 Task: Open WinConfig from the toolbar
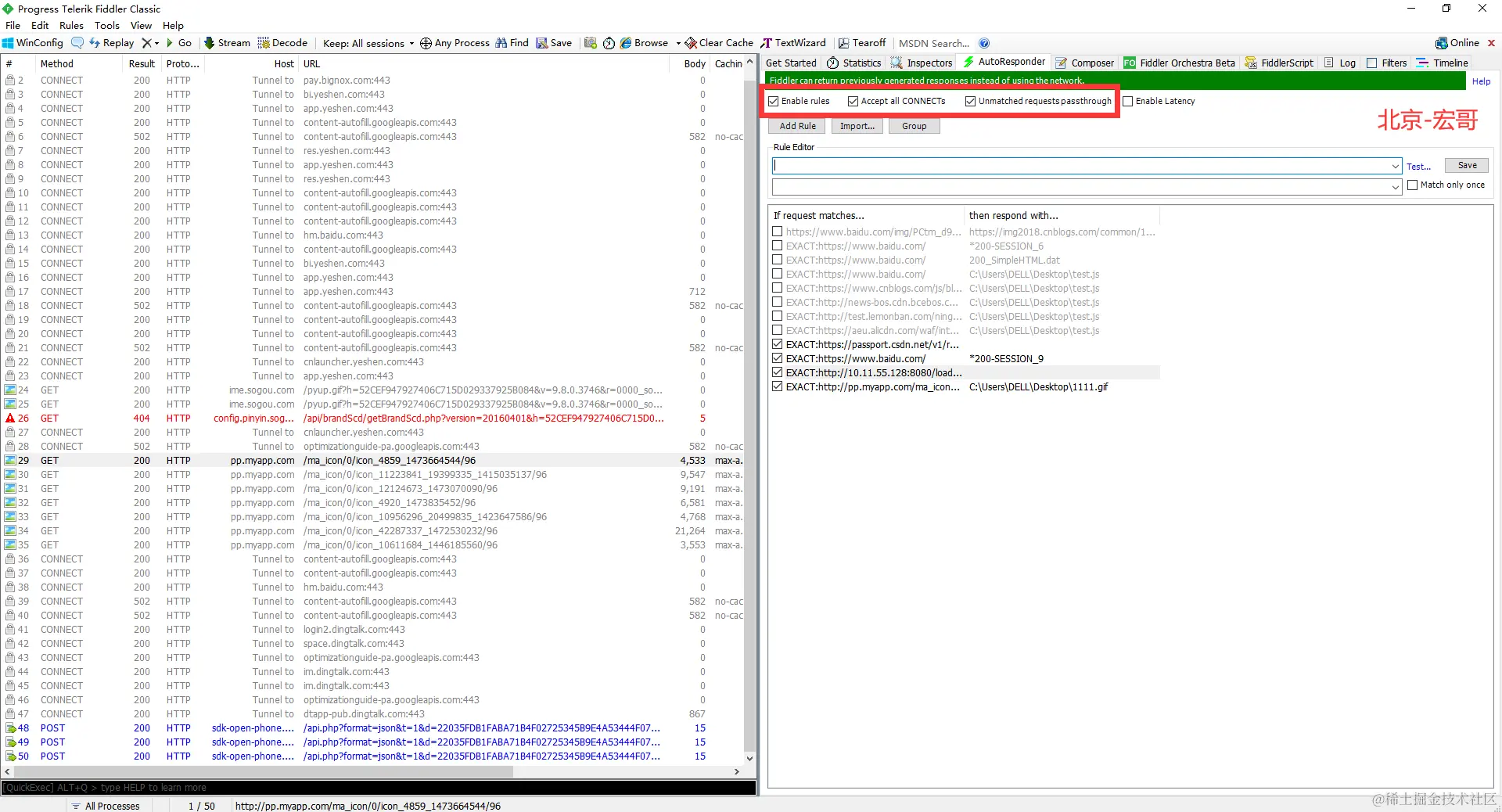click(x=33, y=43)
